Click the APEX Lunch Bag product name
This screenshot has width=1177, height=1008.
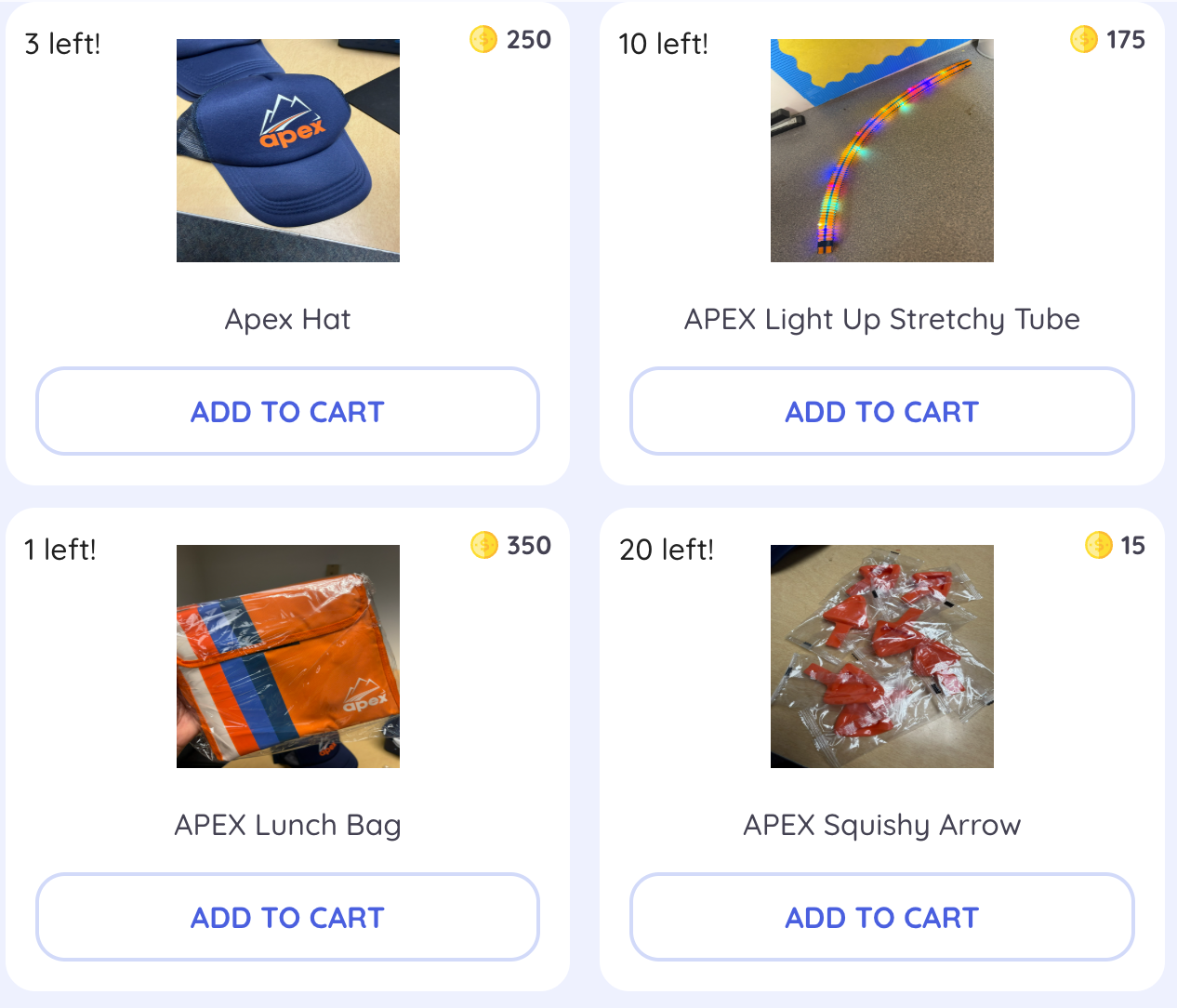(x=288, y=826)
